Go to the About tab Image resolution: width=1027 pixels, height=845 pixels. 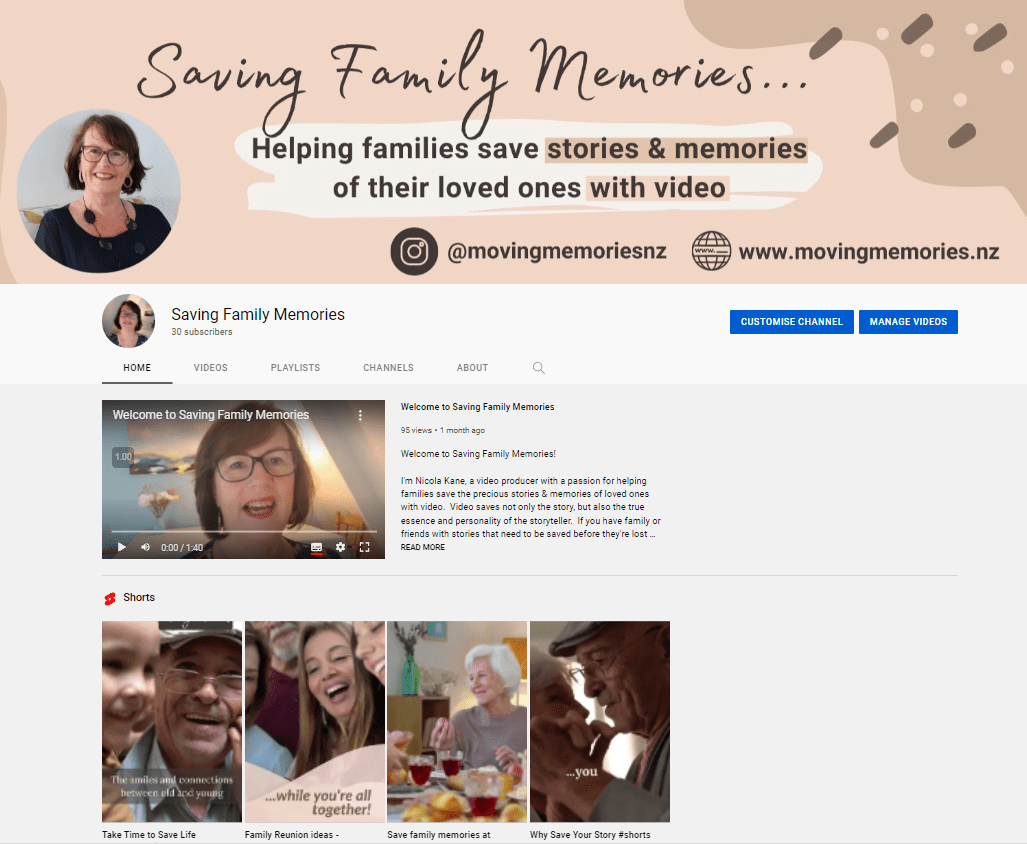[x=472, y=367]
